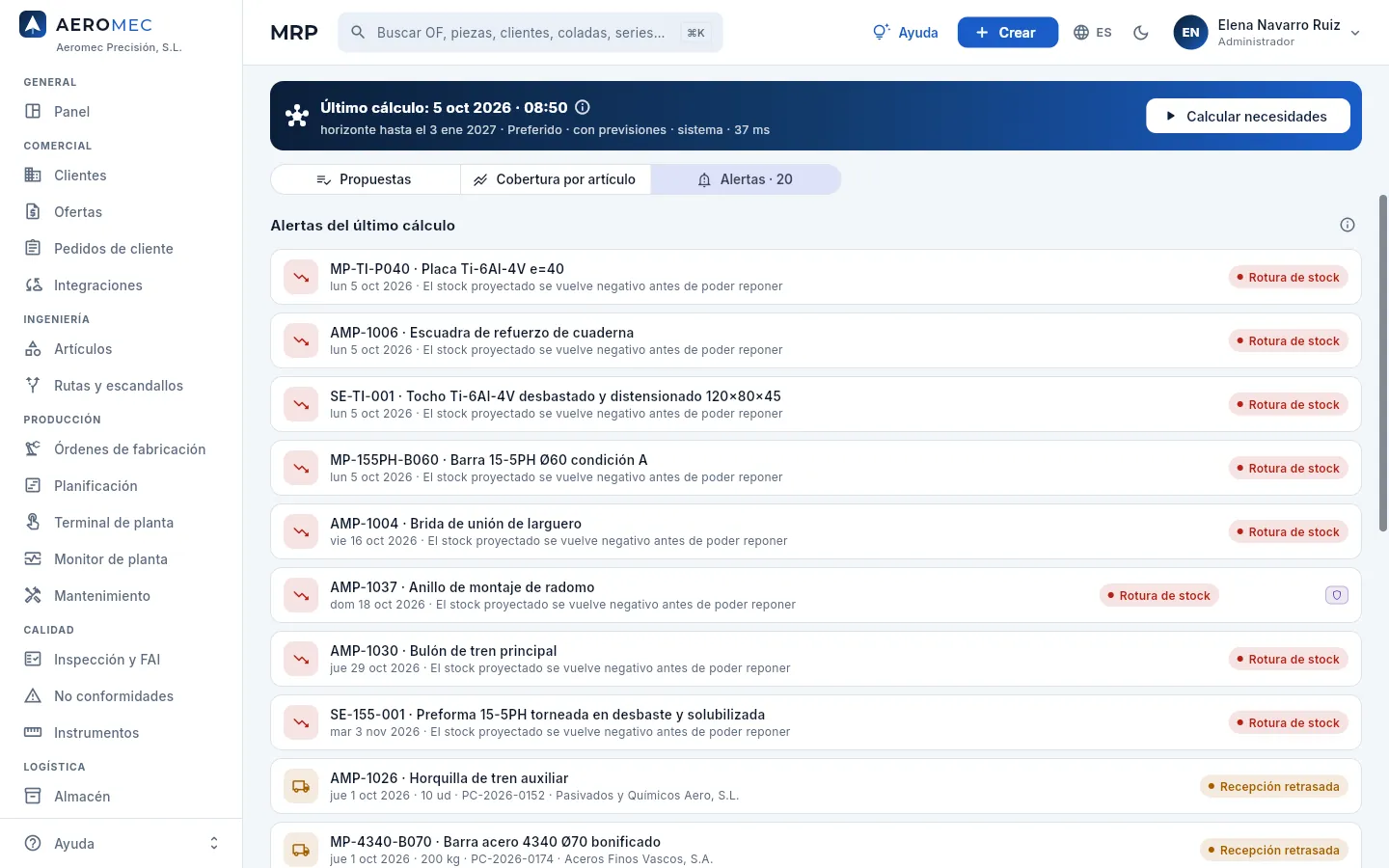Viewport: 1389px width, 868px height.
Task: Expand Elena Navarro Ruiz user menu
Action: click(x=1267, y=33)
